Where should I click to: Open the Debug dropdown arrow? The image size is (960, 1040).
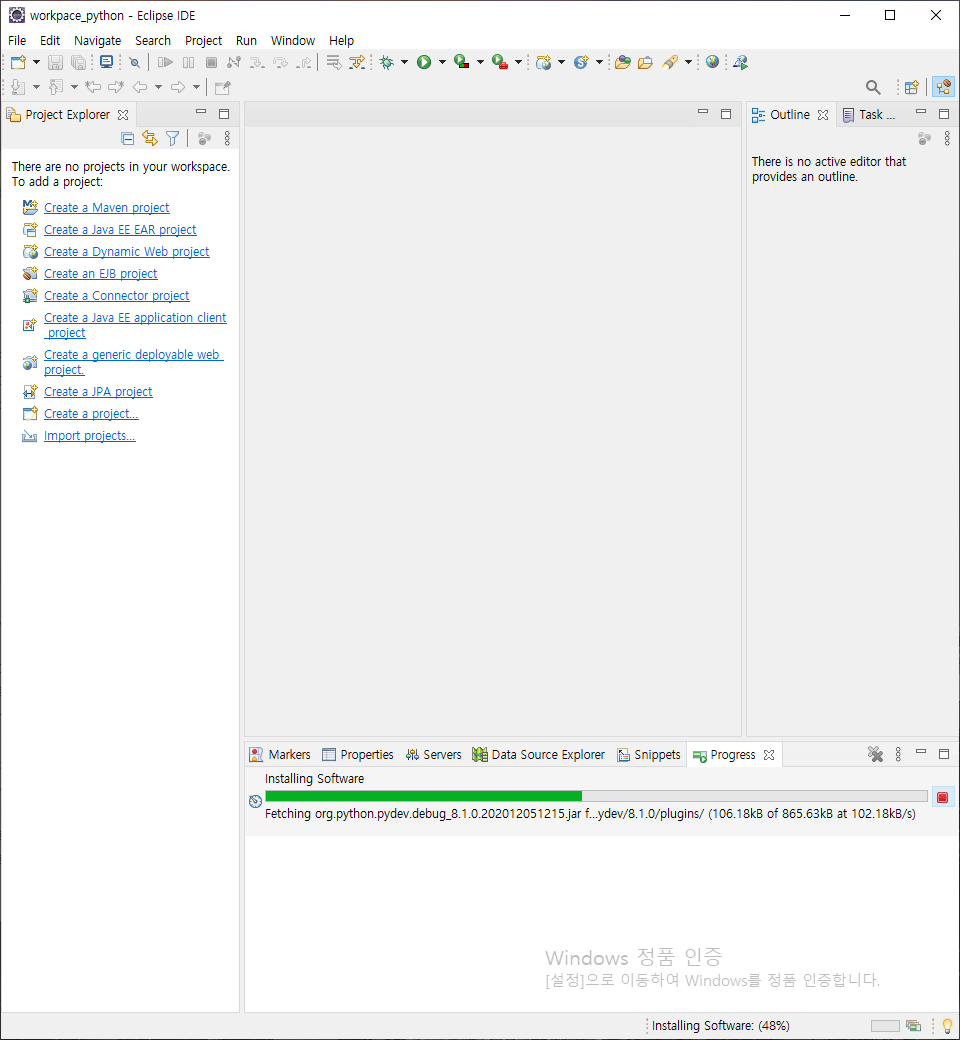(404, 62)
